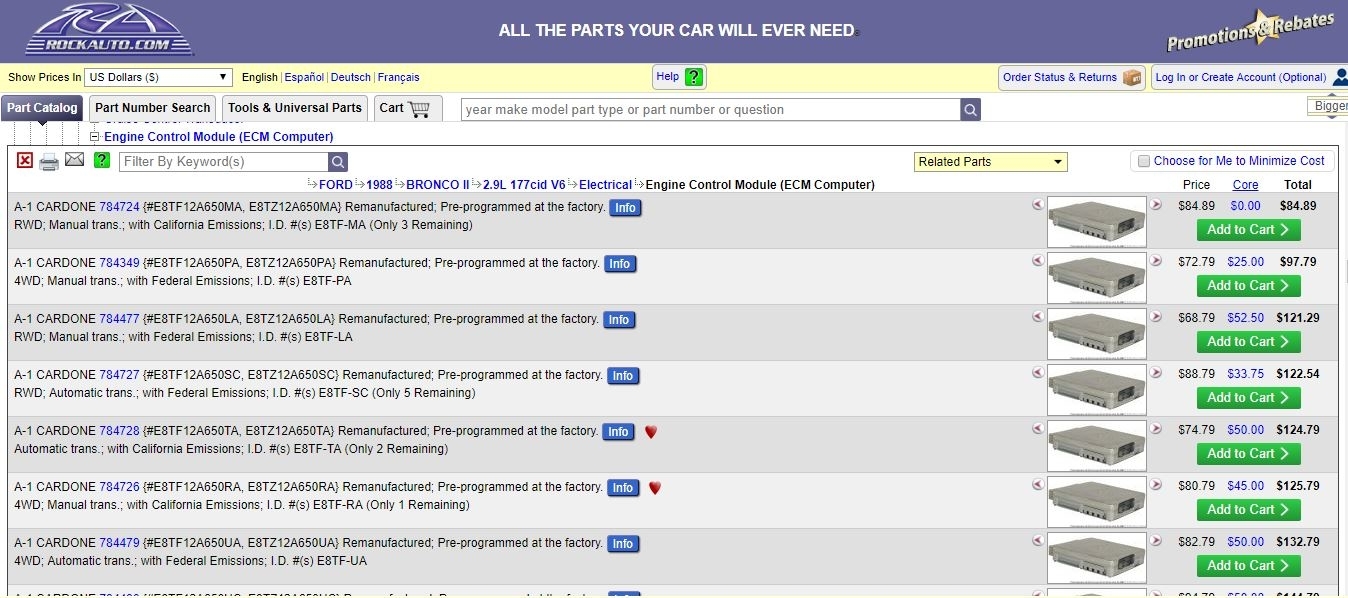Click the BRONCO II breadcrumb link
Image resolution: width=1348 pixels, height=598 pixels.
(438, 185)
